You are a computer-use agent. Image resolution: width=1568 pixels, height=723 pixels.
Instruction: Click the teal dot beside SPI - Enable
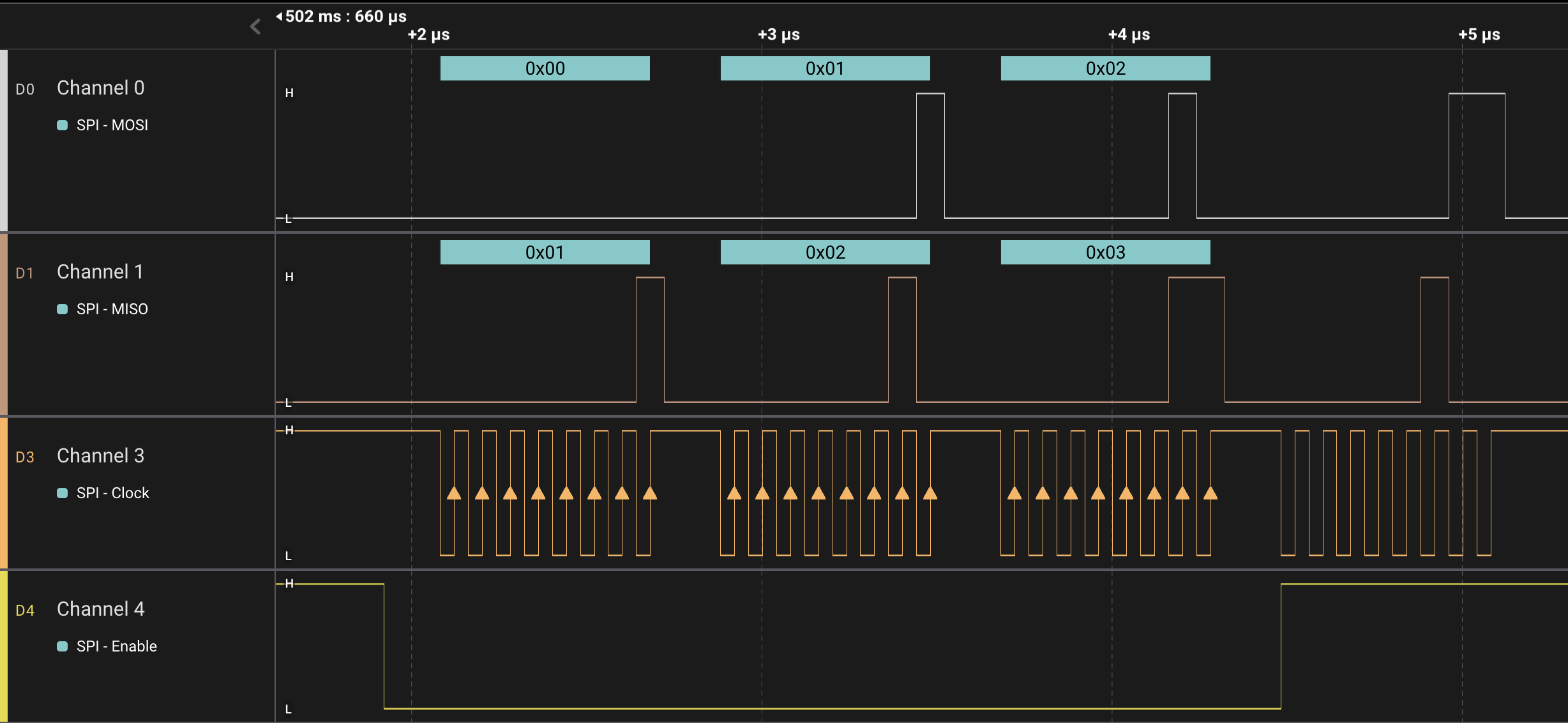pyautogui.click(x=62, y=646)
